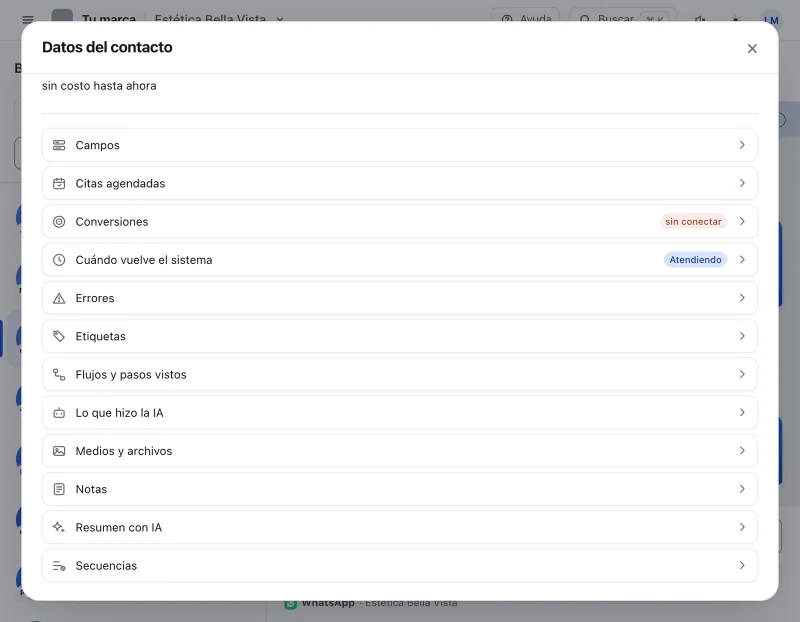Open the Etiquetas label
Screen dimensions: 800x622
pos(101,337)
